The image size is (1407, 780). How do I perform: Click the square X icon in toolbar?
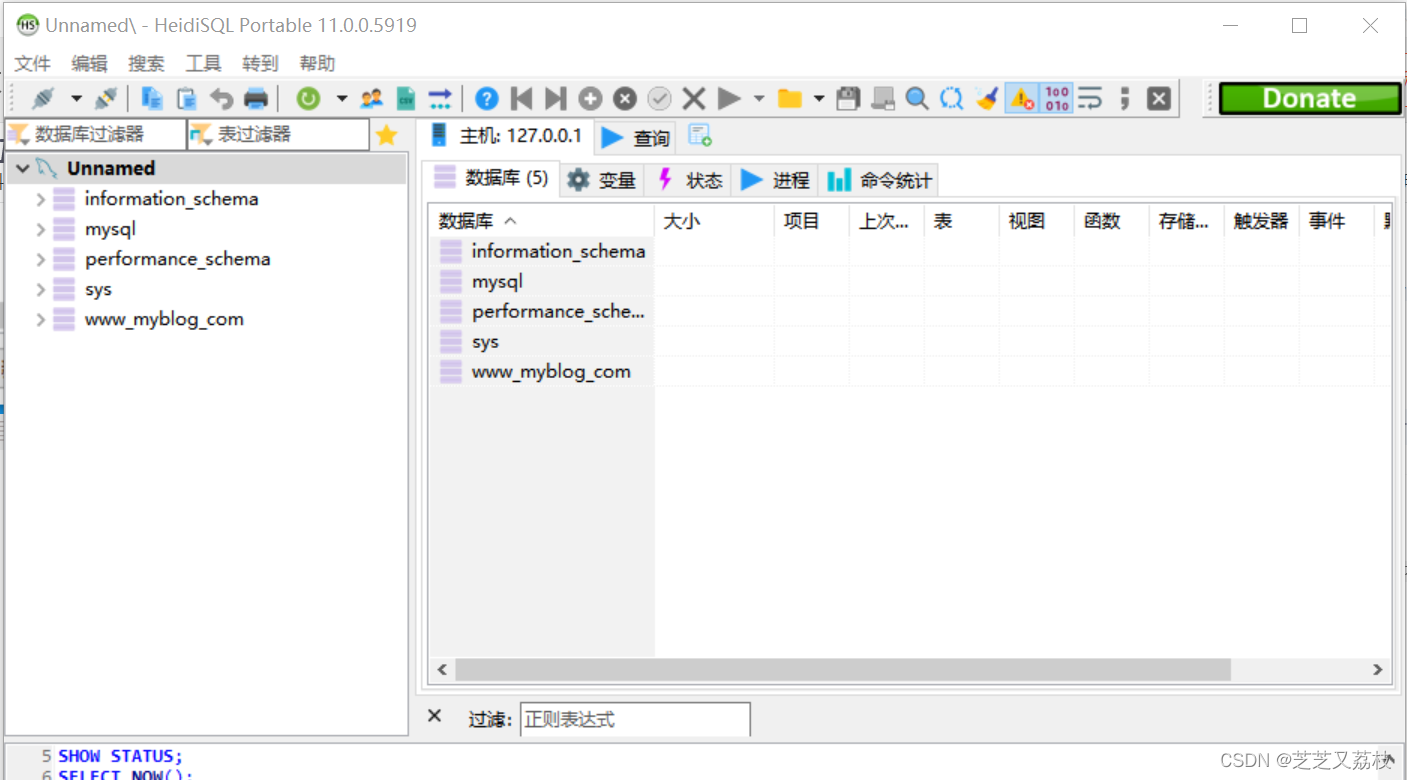click(x=1159, y=98)
